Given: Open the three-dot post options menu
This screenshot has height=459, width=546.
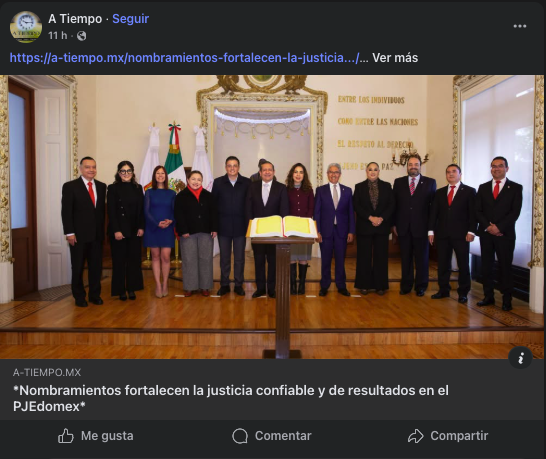Looking at the screenshot, I should pos(520,26).
